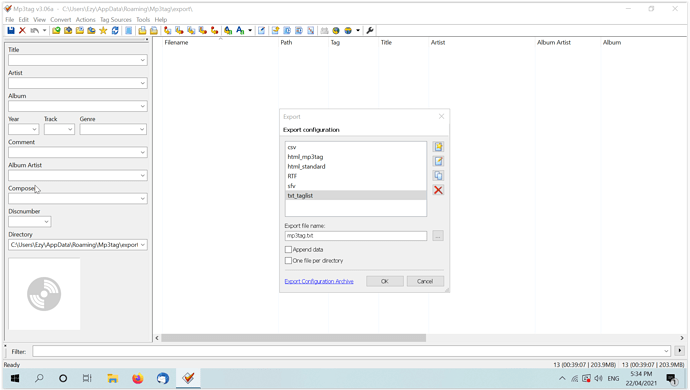Expand the Title field dropdown
The width and height of the screenshot is (690, 390).
(143, 60)
